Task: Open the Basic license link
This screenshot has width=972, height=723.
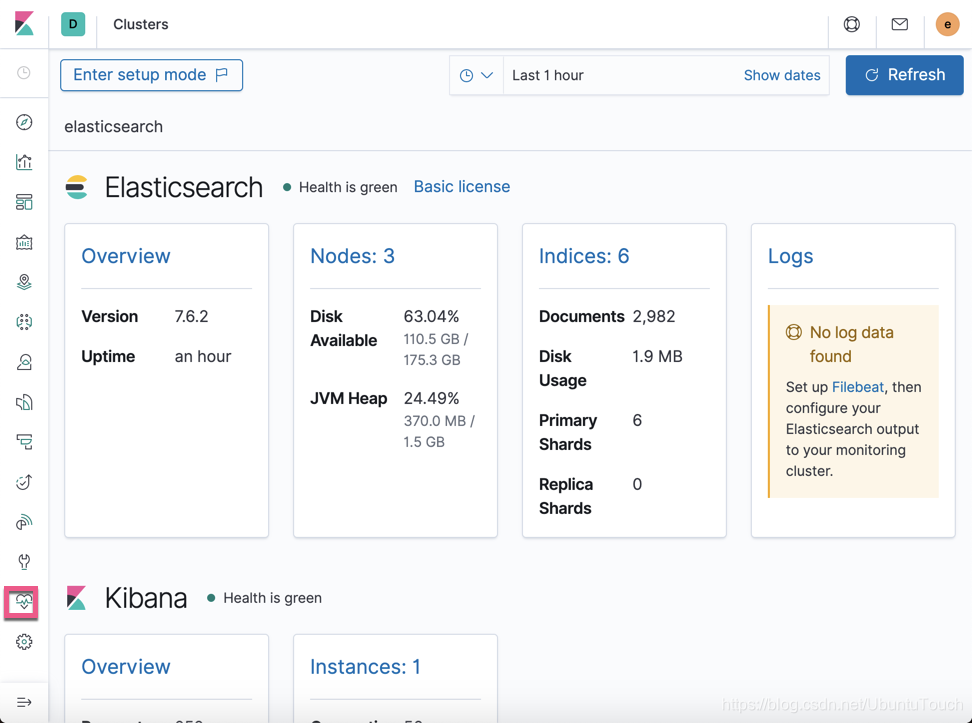Action: [462, 187]
